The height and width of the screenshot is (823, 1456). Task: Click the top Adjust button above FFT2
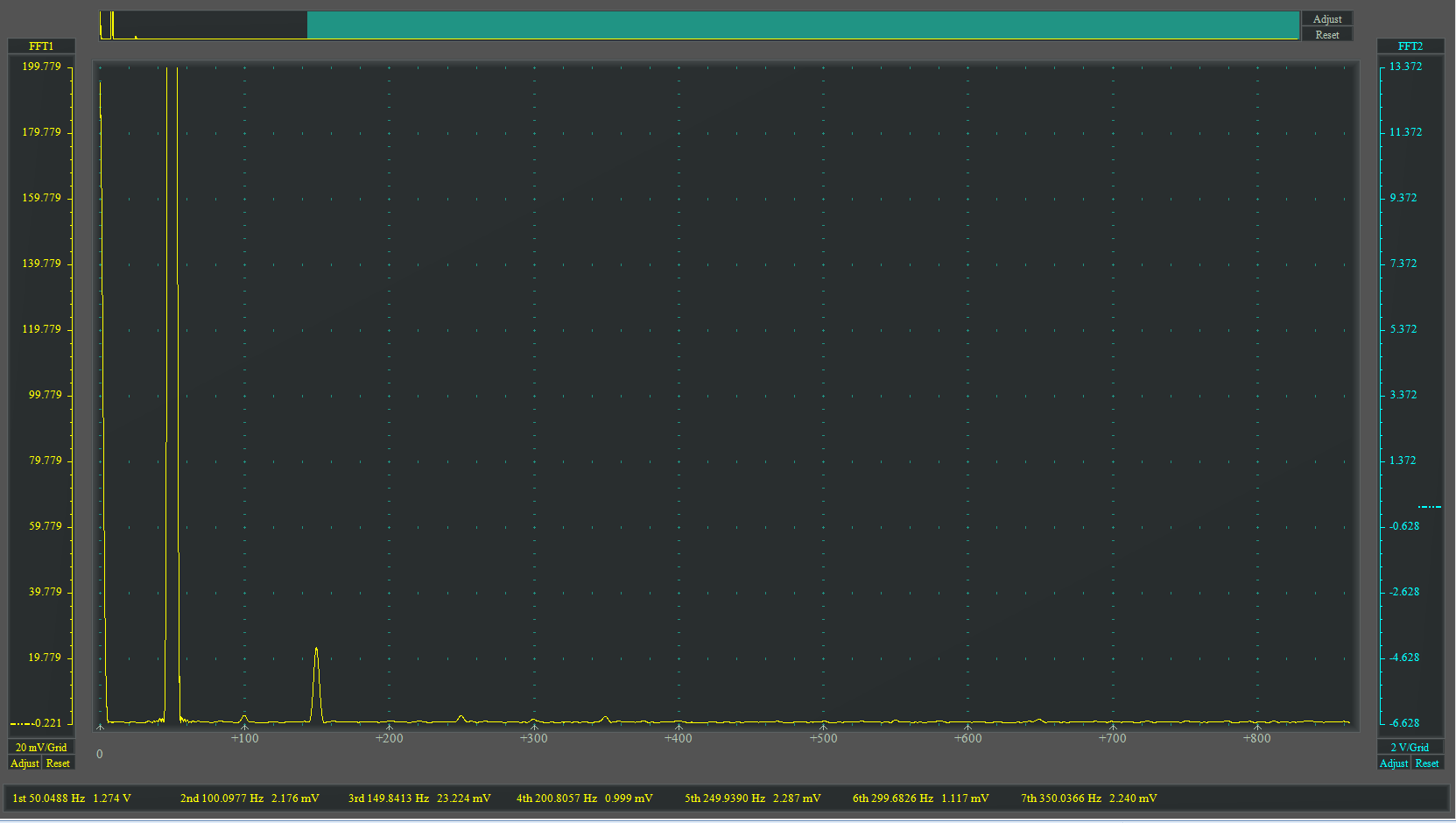click(1326, 19)
